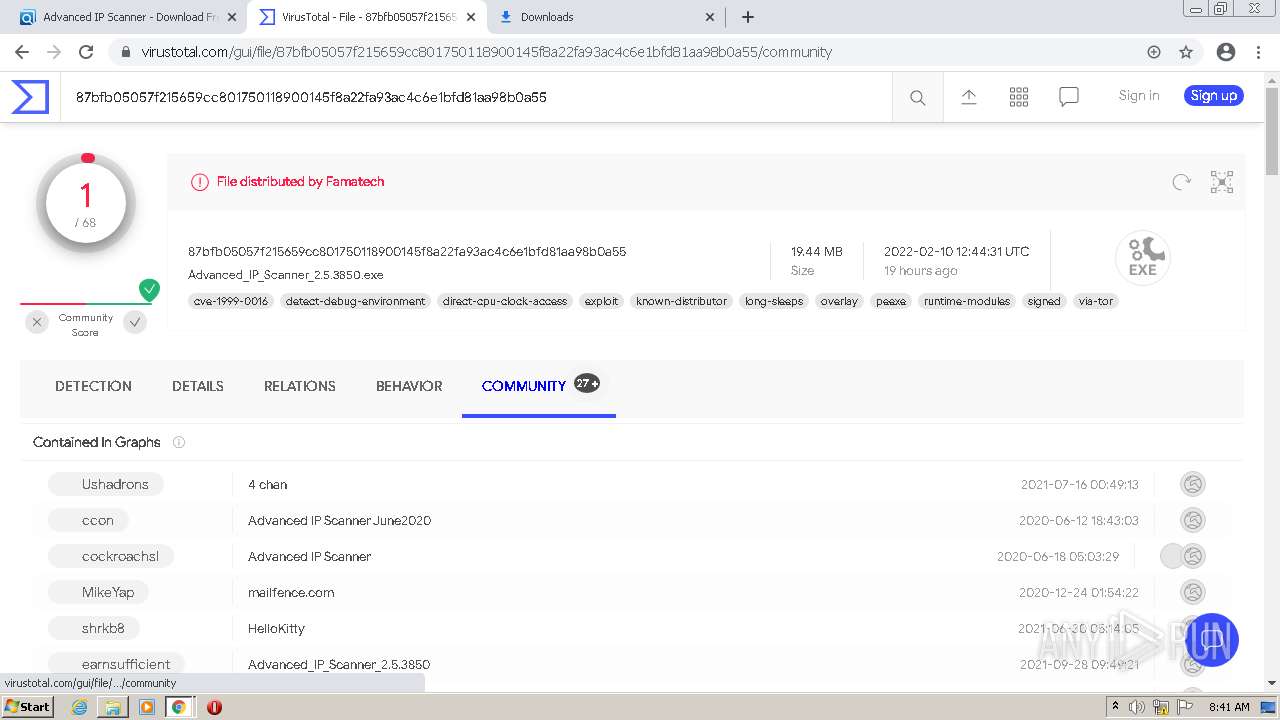Click the cockroachsl user chip
The image size is (1280, 720).
click(110, 556)
